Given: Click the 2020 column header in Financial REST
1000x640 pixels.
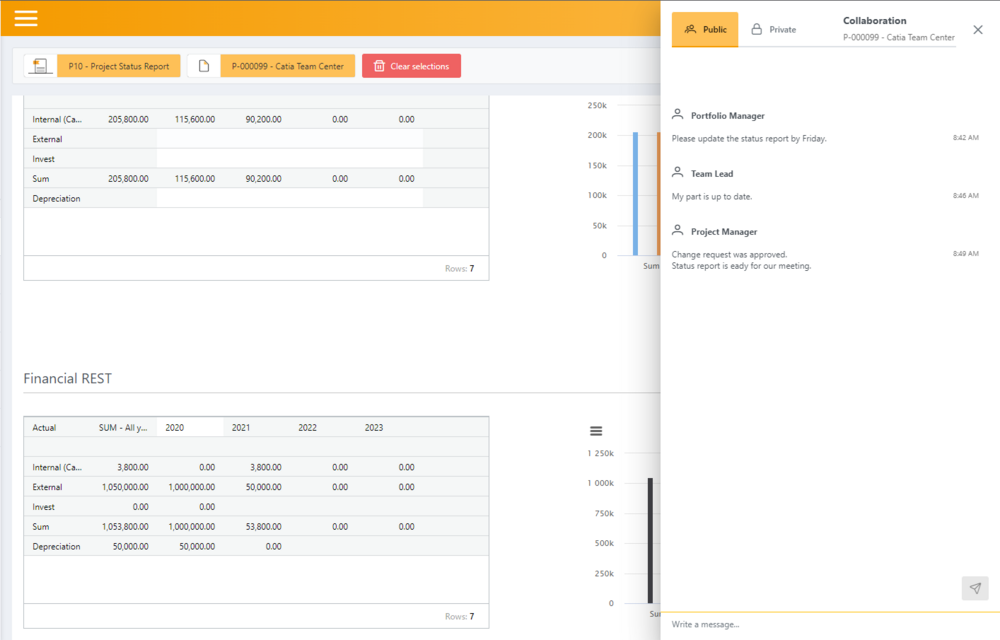Looking at the screenshot, I should [175, 427].
